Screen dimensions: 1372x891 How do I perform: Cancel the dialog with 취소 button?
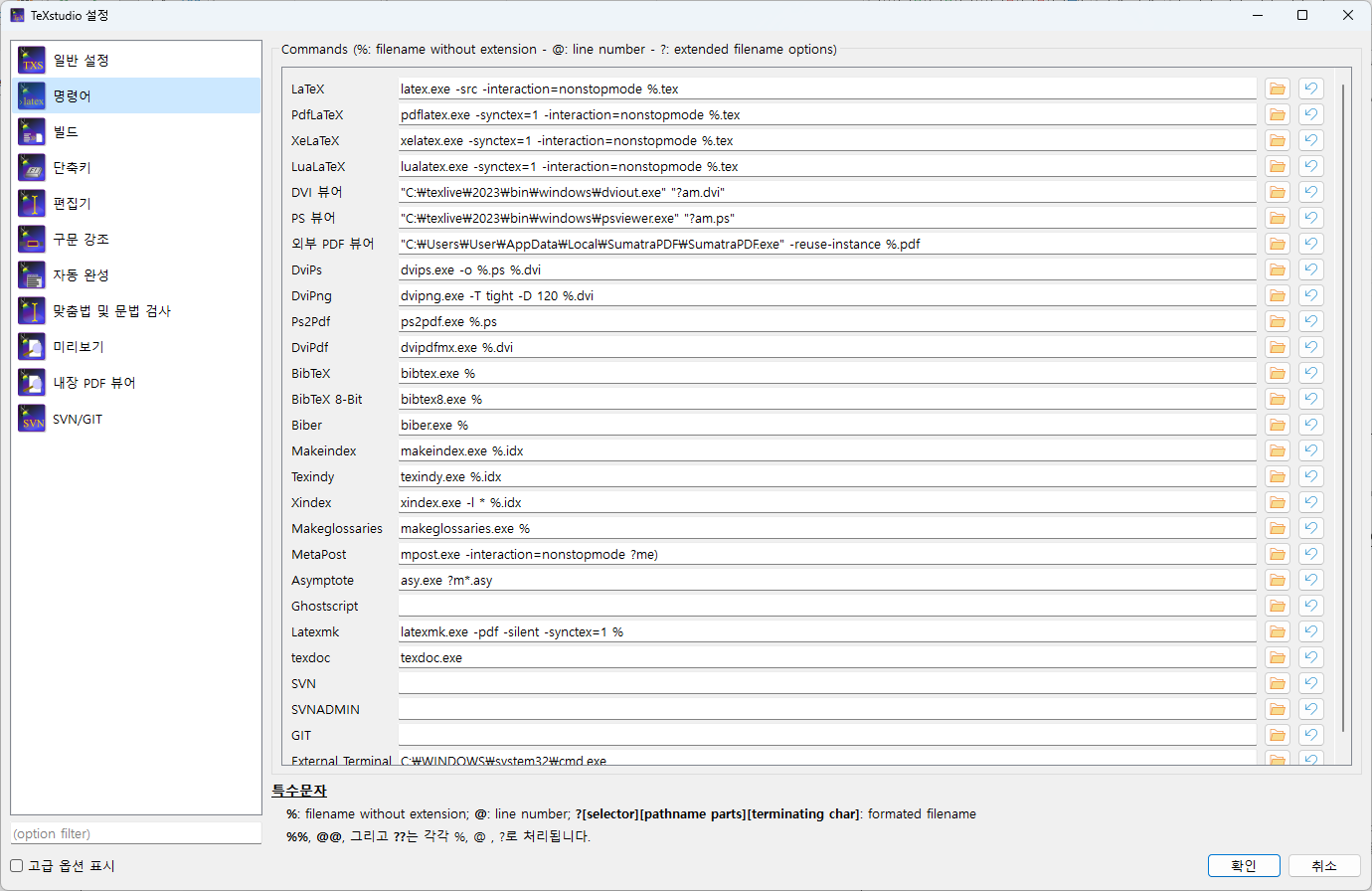coord(1324,865)
